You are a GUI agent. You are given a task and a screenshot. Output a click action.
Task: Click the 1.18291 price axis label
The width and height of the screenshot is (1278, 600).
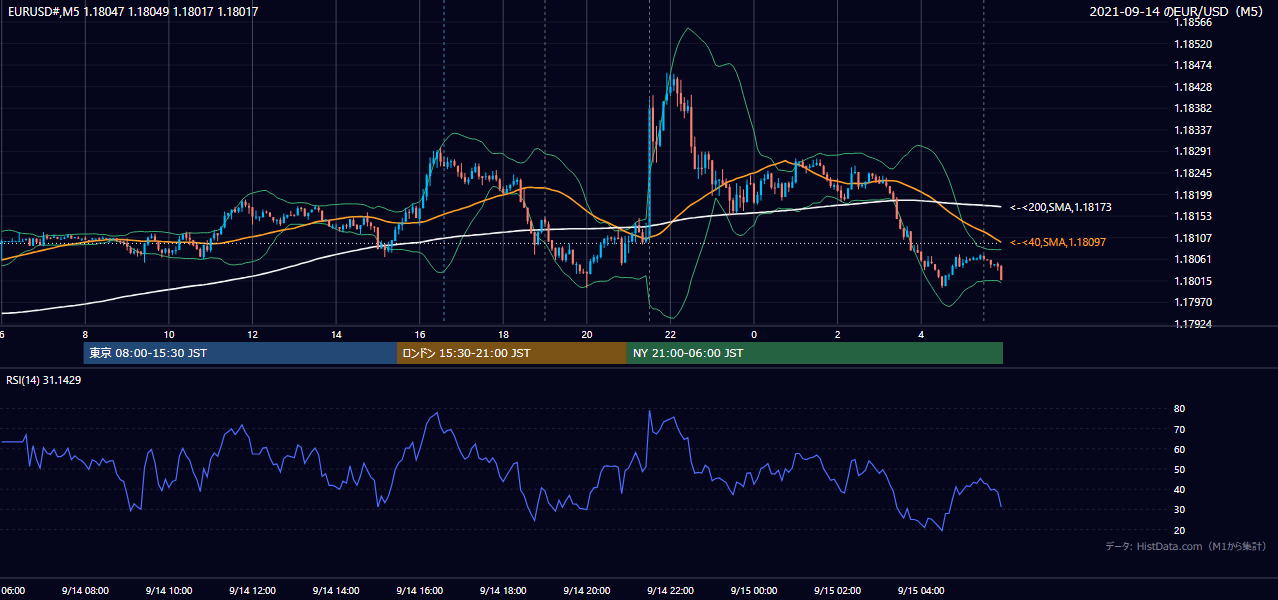pos(1194,151)
